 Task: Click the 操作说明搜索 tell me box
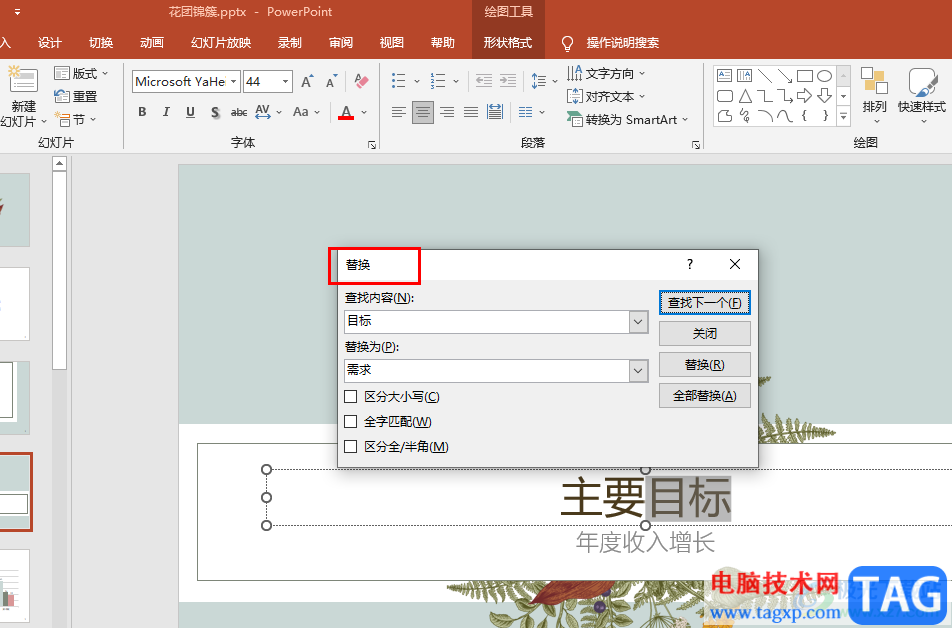611,43
